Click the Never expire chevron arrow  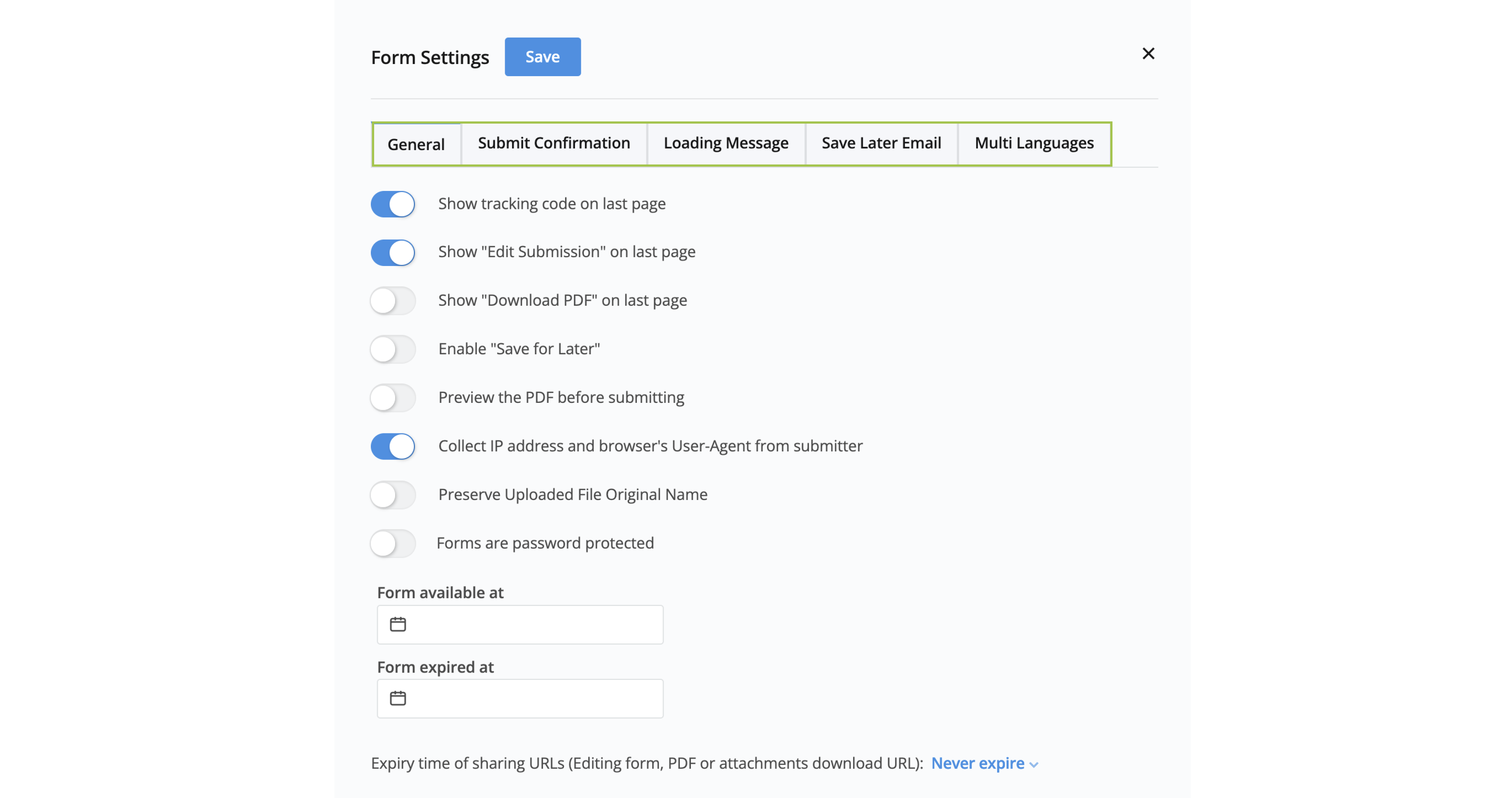pos(1034,765)
